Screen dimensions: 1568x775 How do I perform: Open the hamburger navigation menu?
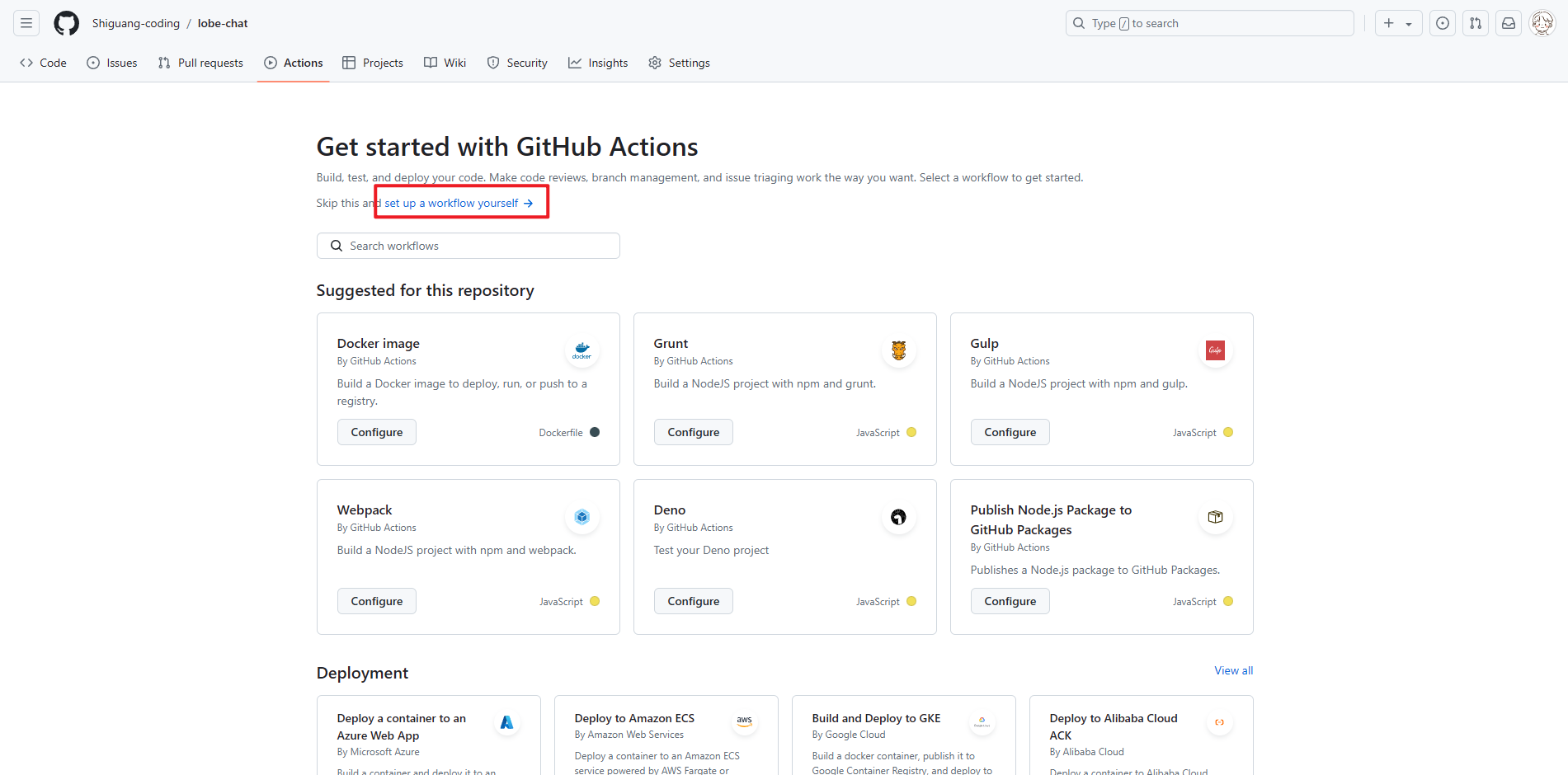point(26,23)
